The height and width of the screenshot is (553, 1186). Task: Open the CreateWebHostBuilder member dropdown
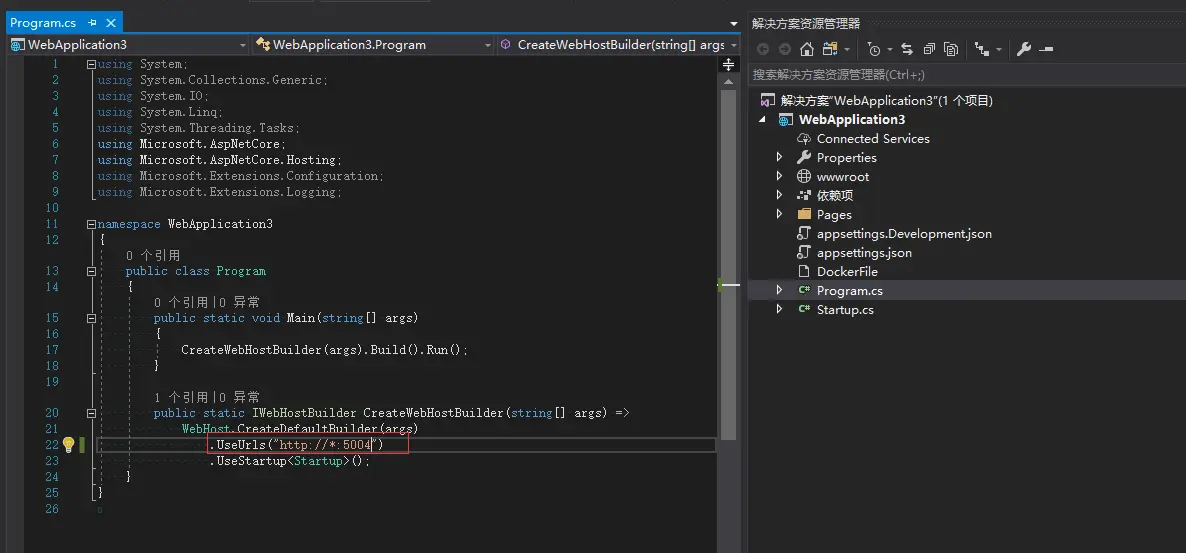coord(732,45)
